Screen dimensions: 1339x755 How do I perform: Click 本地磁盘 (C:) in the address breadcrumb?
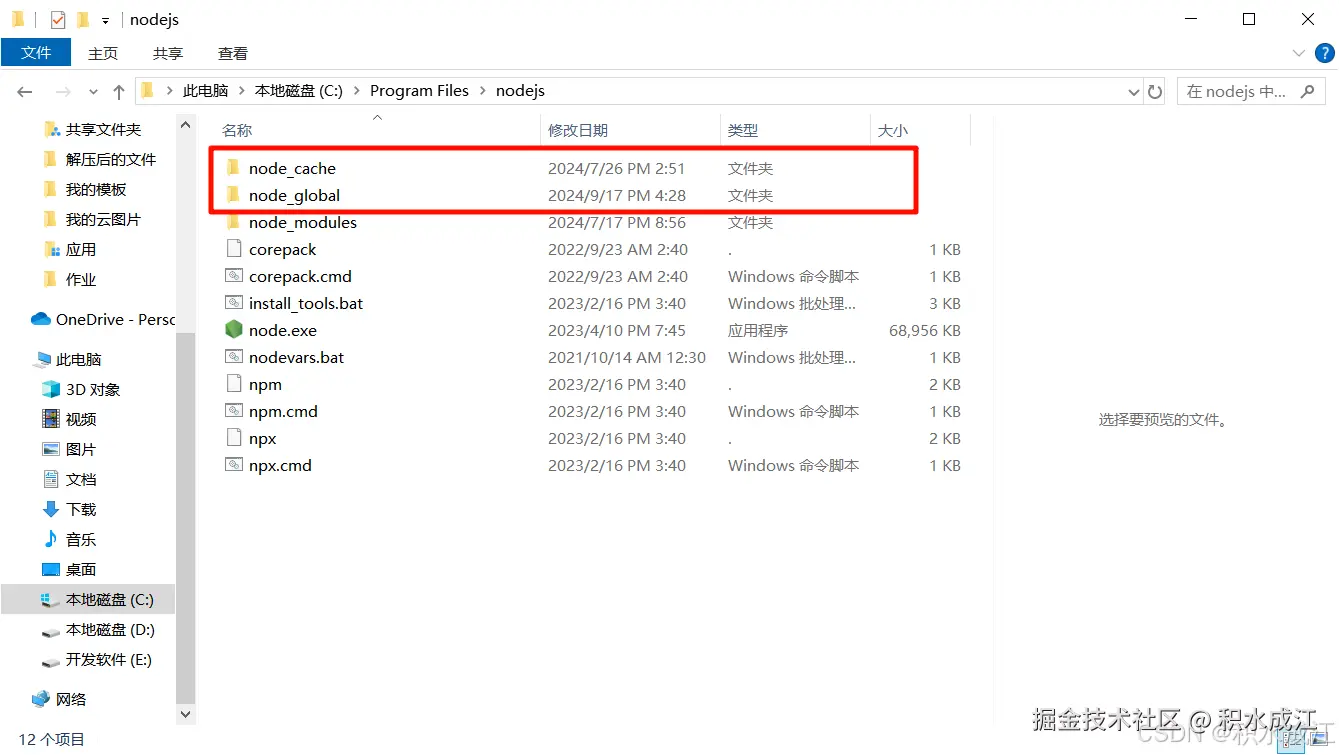pyautogui.click(x=299, y=91)
